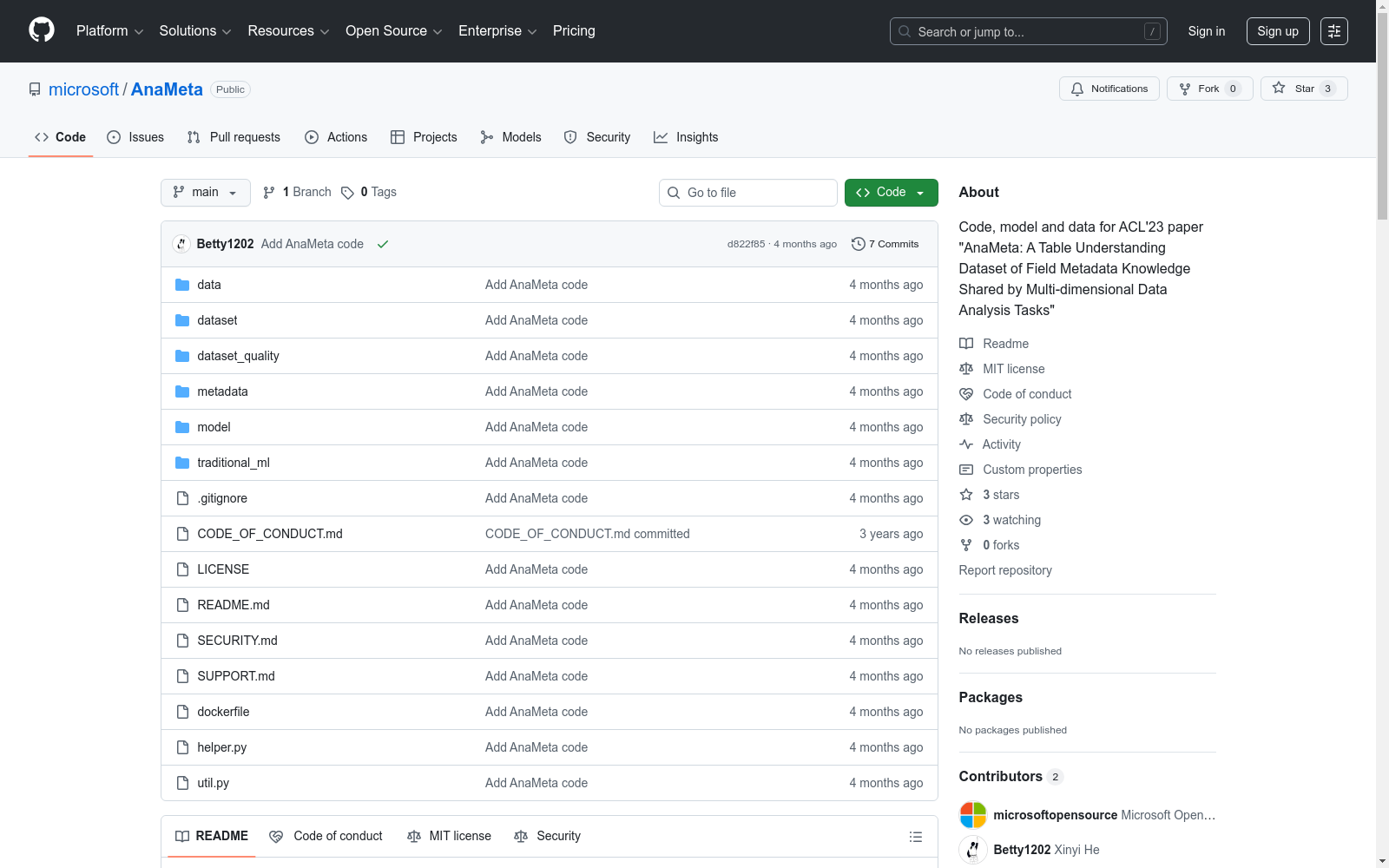Open the green Code clone dropdown
1389x868 pixels.
coord(891,193)
